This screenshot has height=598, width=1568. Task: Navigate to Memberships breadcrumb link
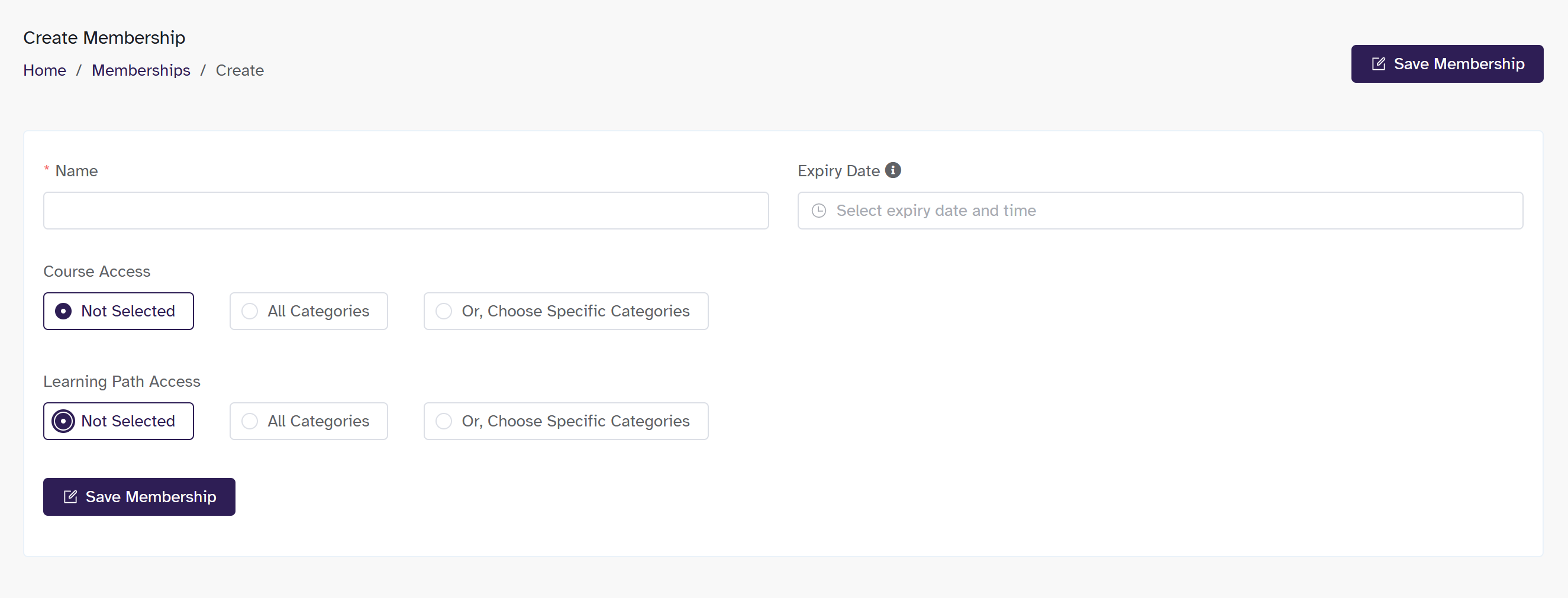(x=141, y=70)
